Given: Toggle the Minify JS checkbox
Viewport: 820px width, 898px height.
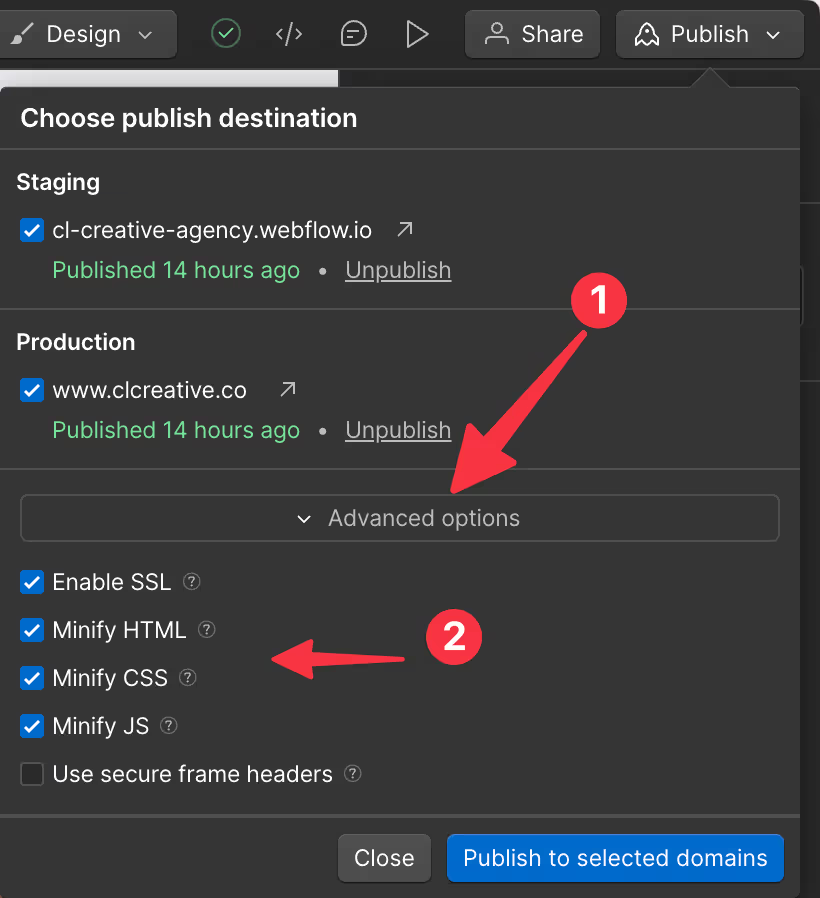Looking at the screenshot, I should tap(32, 726).
